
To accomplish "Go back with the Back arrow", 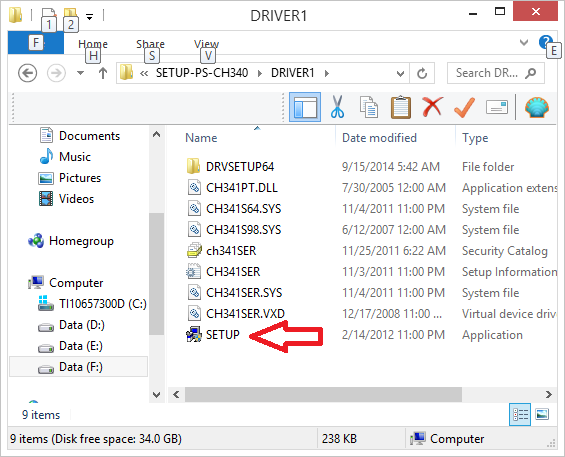I will [27, 73].
